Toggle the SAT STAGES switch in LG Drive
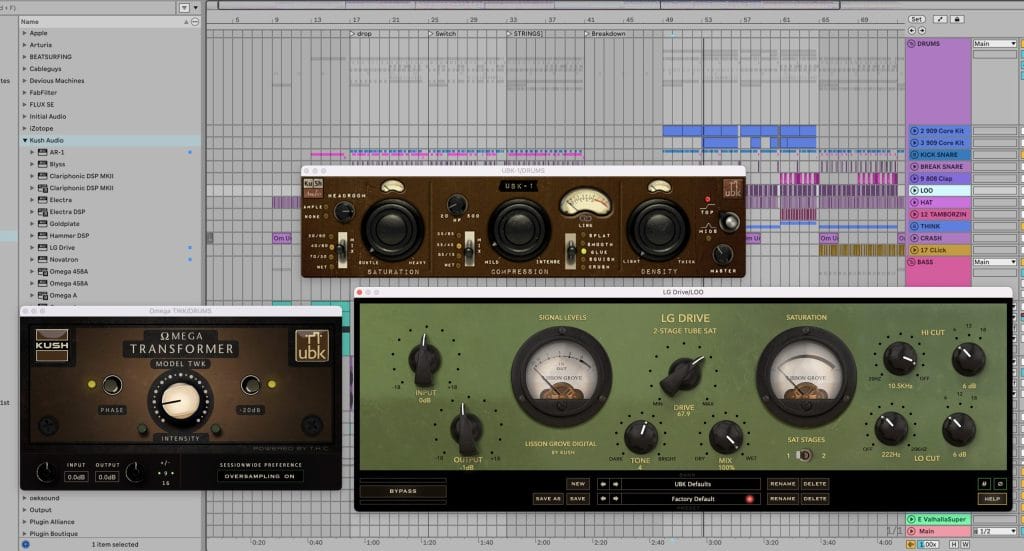Image resolution: width=1024 pixels, height=551 pixels. click(x=806, y=455)
